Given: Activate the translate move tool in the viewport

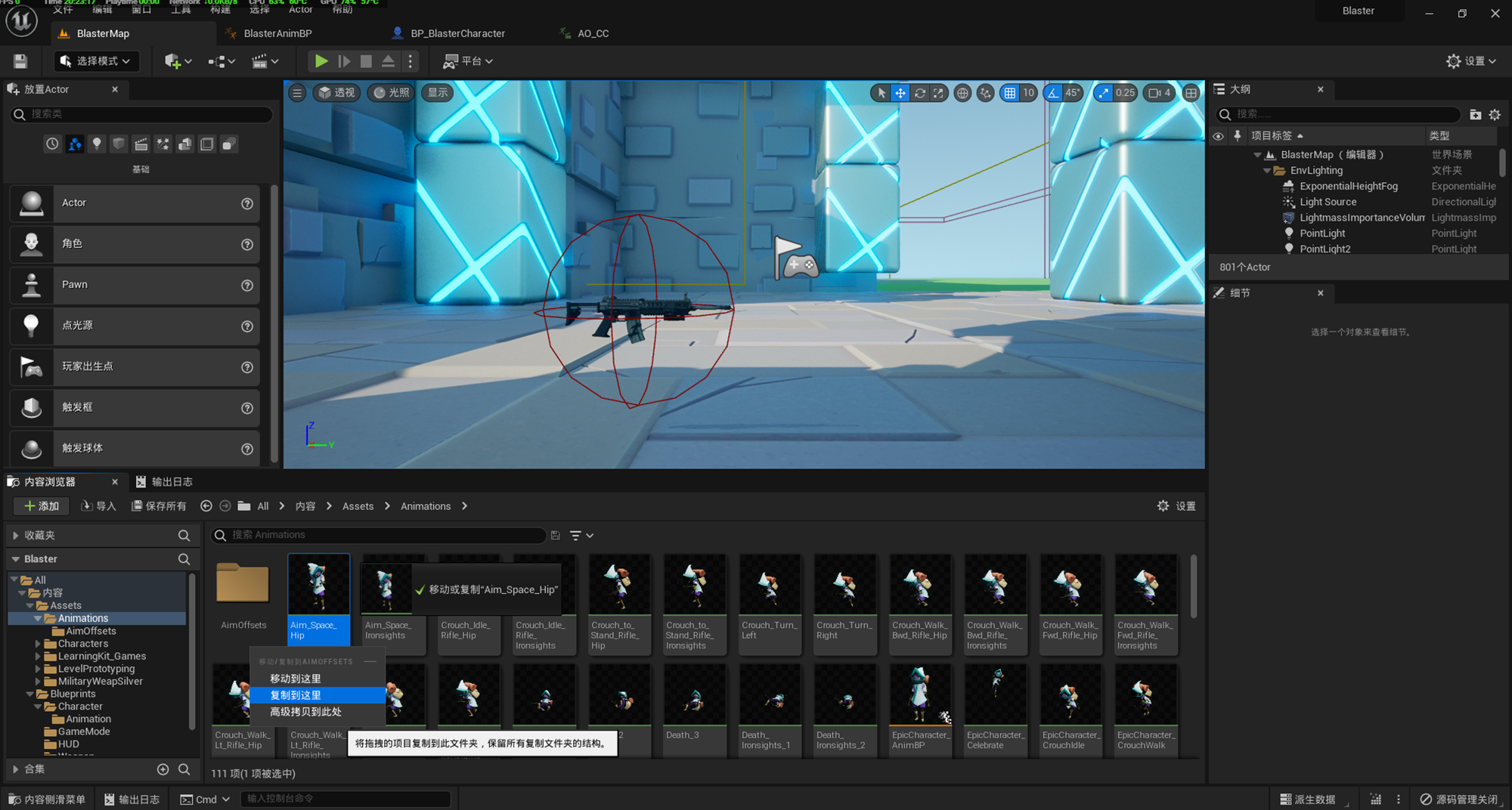Looking at the screenshot, I should tap(900, 93).
